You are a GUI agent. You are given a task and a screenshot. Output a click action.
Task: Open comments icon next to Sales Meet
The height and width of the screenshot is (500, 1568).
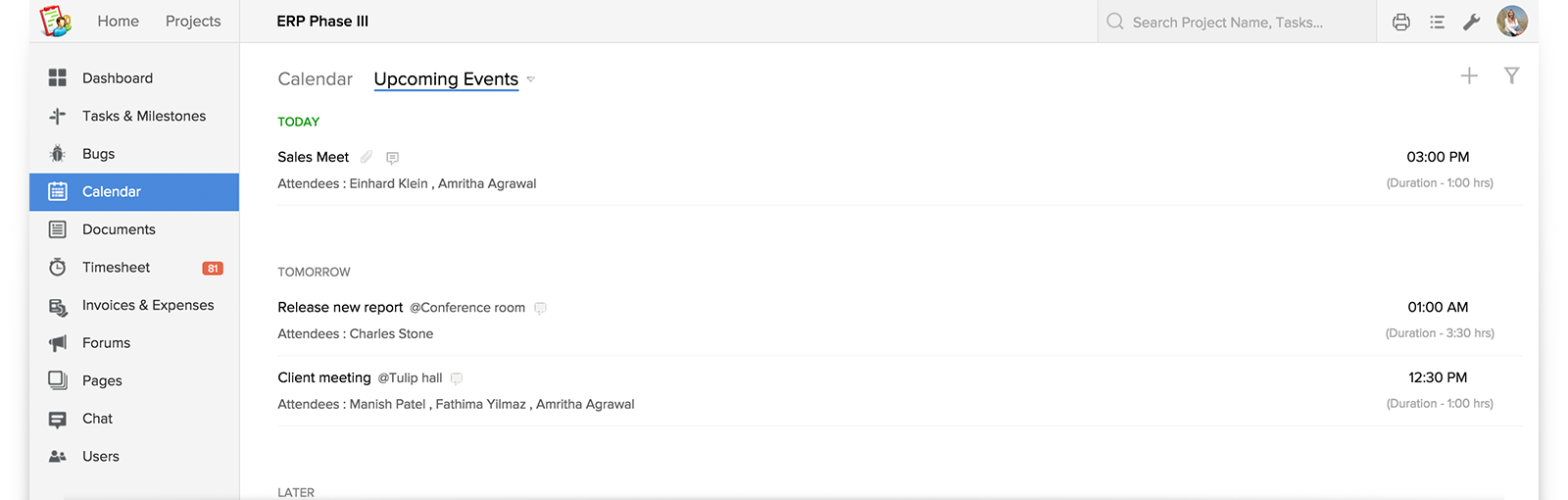click(392, 158)
